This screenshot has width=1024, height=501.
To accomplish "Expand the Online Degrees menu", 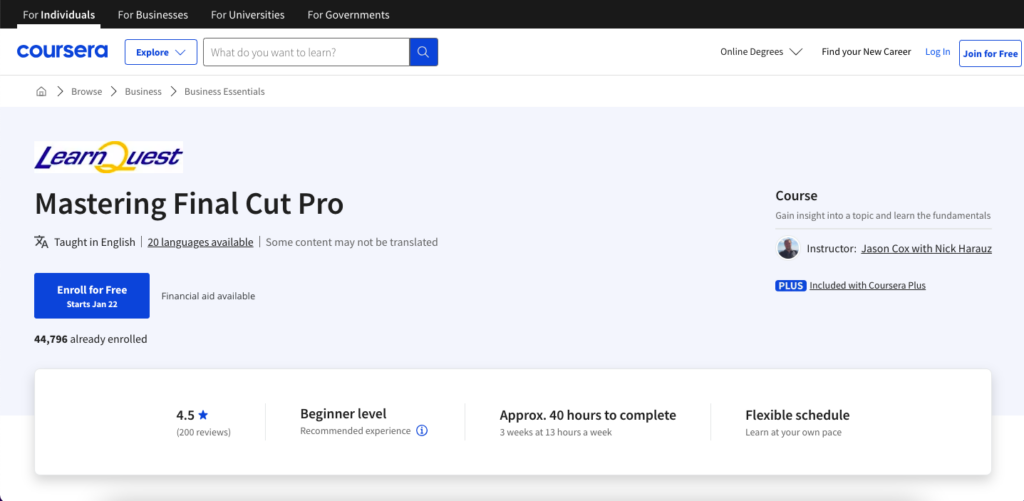I will pyautogui.click(x=761, y=52).
